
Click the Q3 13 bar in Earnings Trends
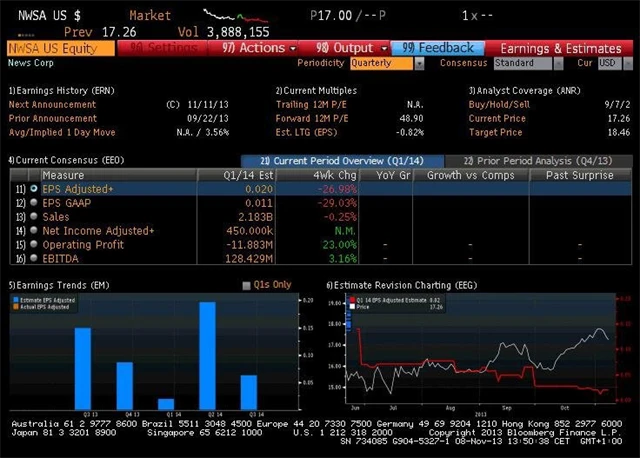coord(83,369)
